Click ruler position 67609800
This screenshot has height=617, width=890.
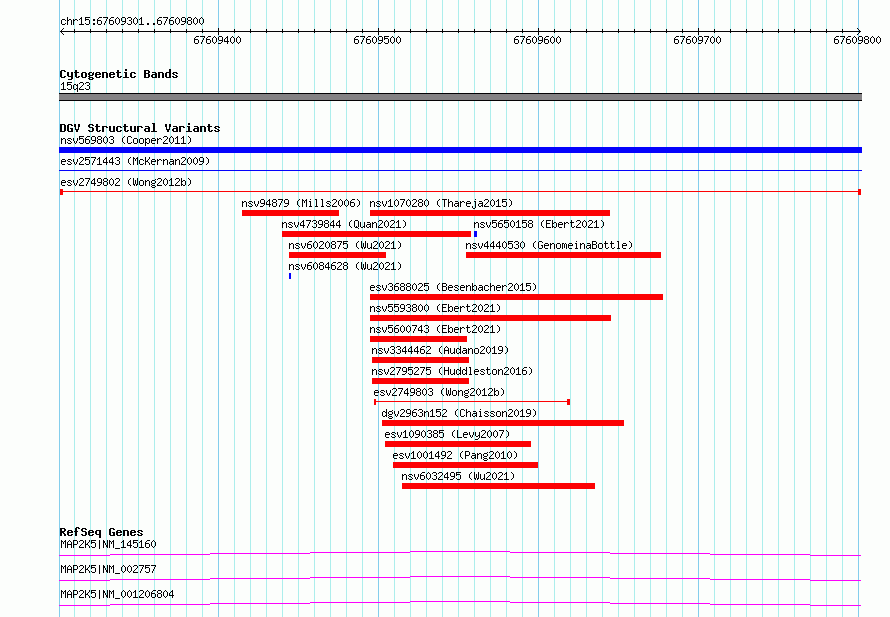[858, 40]
